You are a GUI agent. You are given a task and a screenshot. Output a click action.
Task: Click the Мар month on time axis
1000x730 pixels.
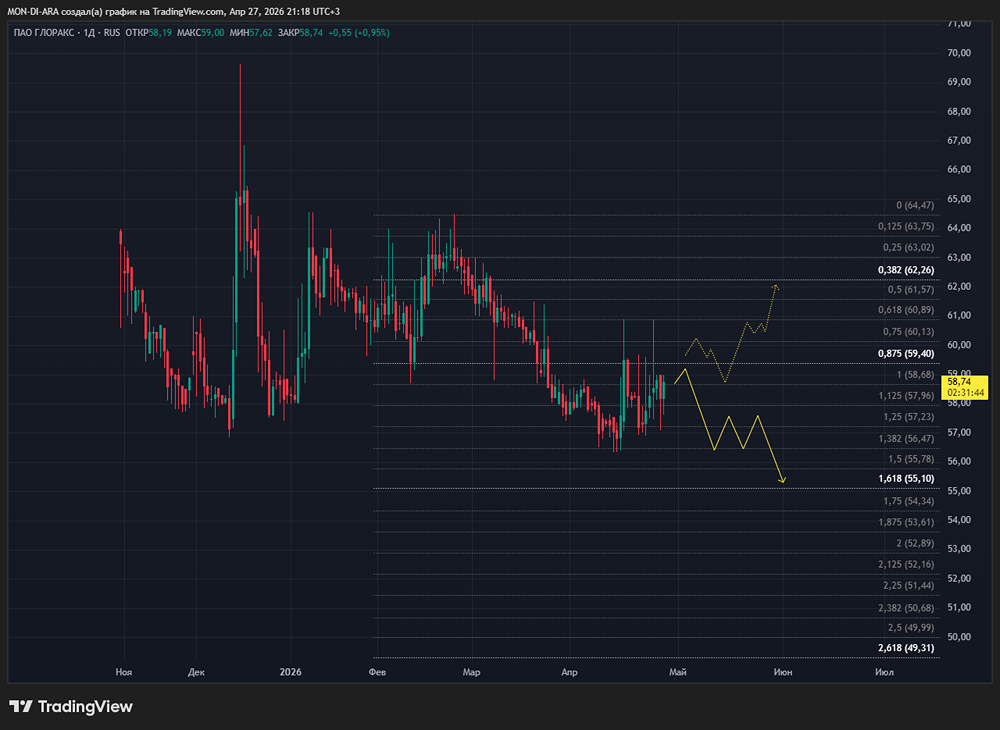tap(471, 673)
